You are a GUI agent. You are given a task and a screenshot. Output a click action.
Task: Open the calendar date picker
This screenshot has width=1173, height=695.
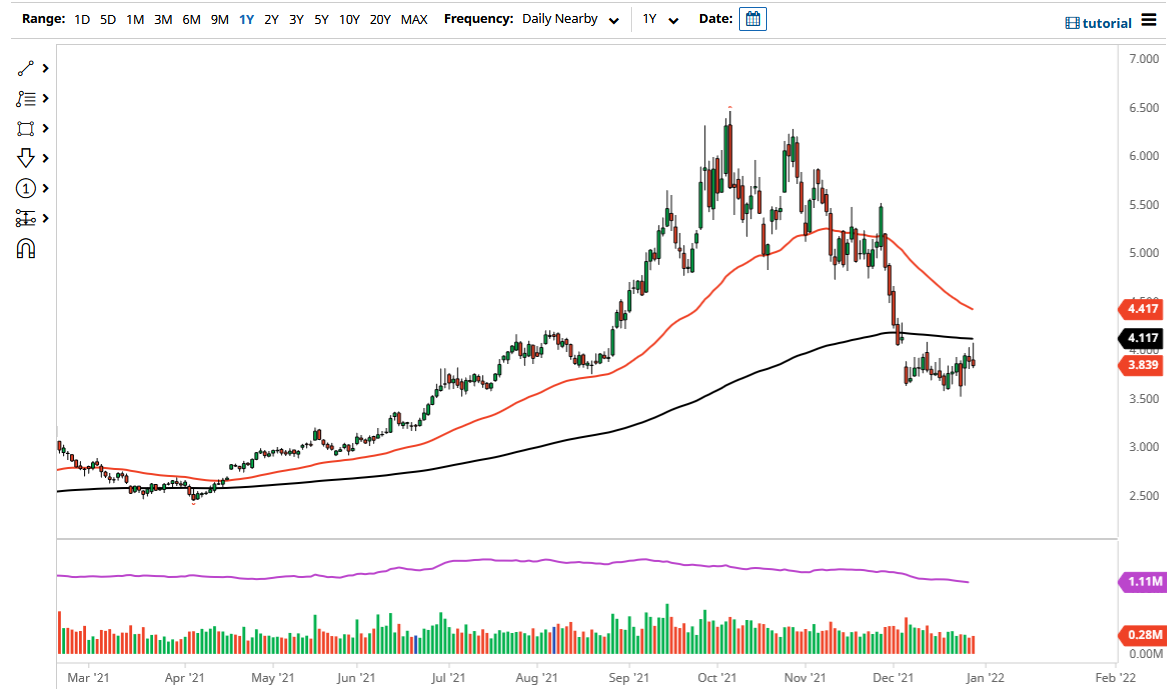[753, 19]
